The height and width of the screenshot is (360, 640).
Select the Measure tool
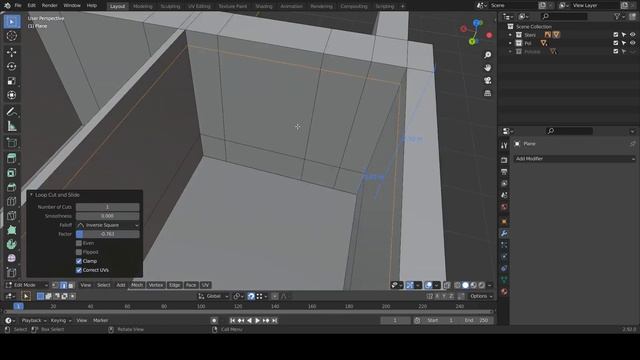click(11, 126)
